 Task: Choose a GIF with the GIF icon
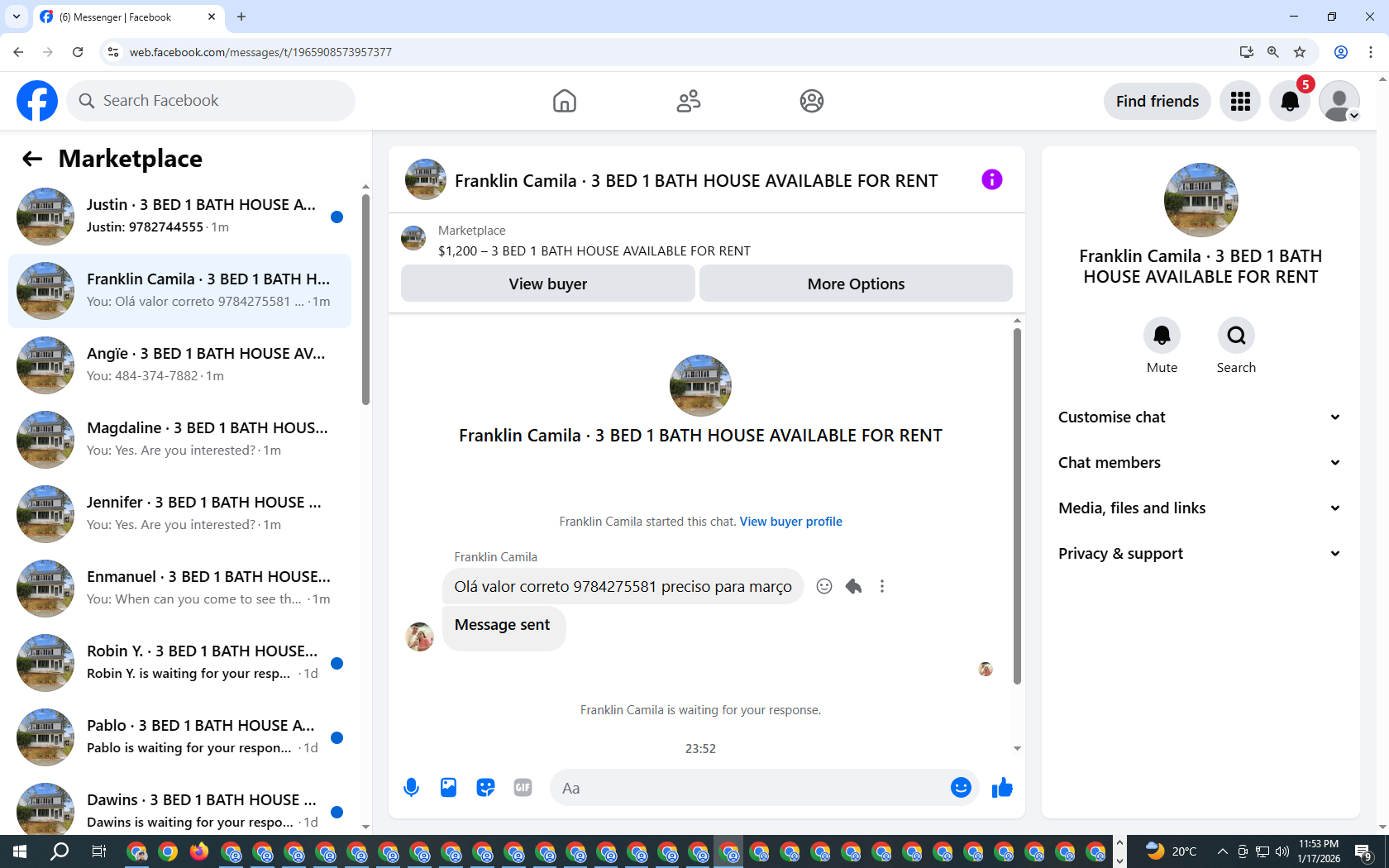tap(523, 788)
